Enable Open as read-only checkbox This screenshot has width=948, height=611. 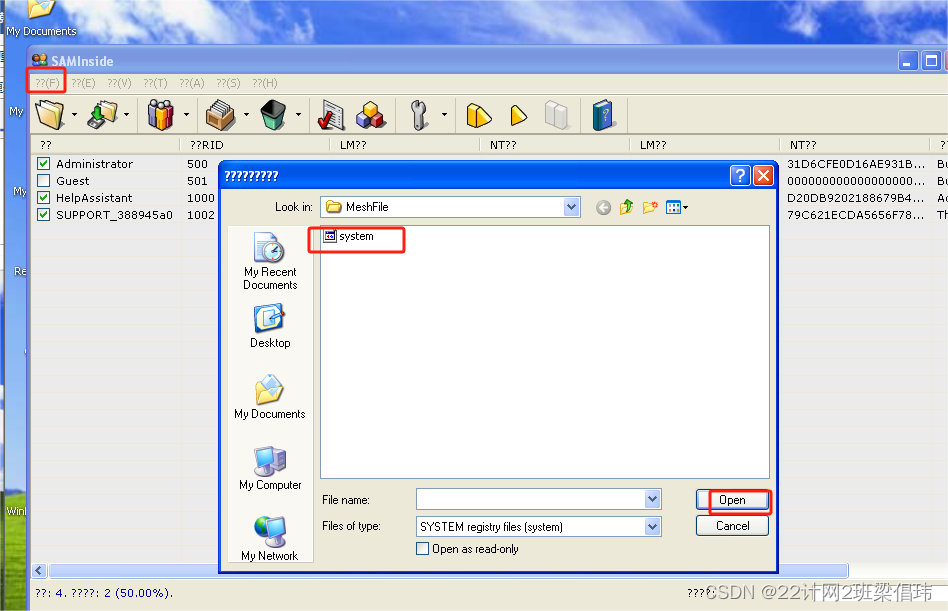click(423, 549)
